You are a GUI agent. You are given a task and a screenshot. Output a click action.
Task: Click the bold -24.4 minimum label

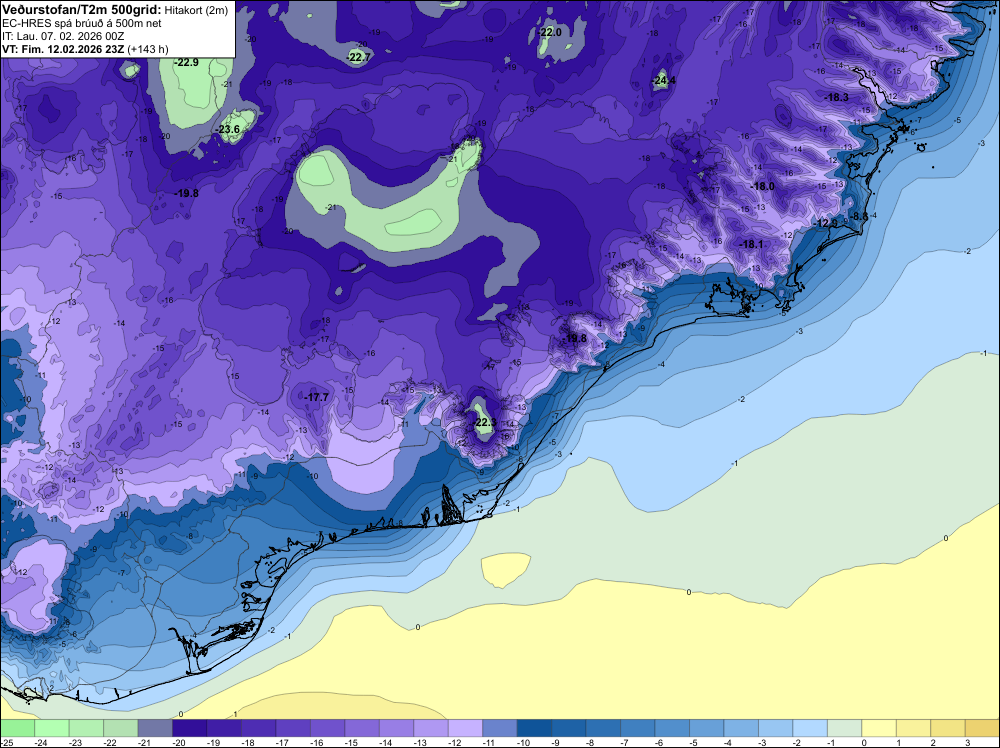[664, 80]
